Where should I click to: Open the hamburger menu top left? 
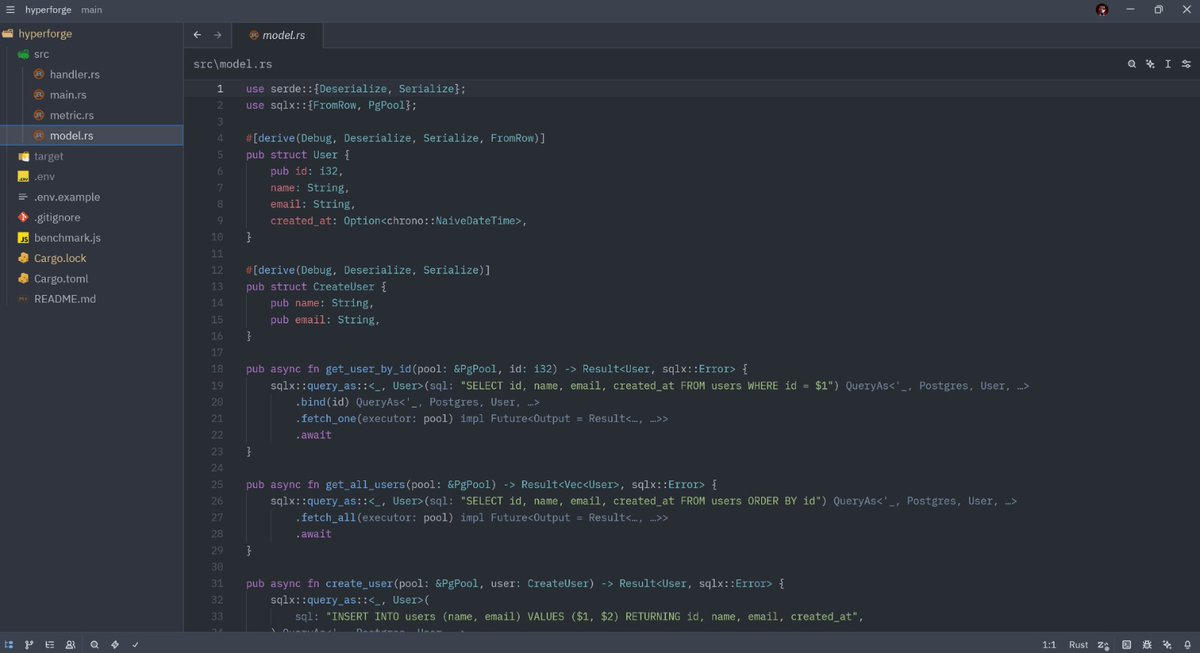tap(10, 9)
